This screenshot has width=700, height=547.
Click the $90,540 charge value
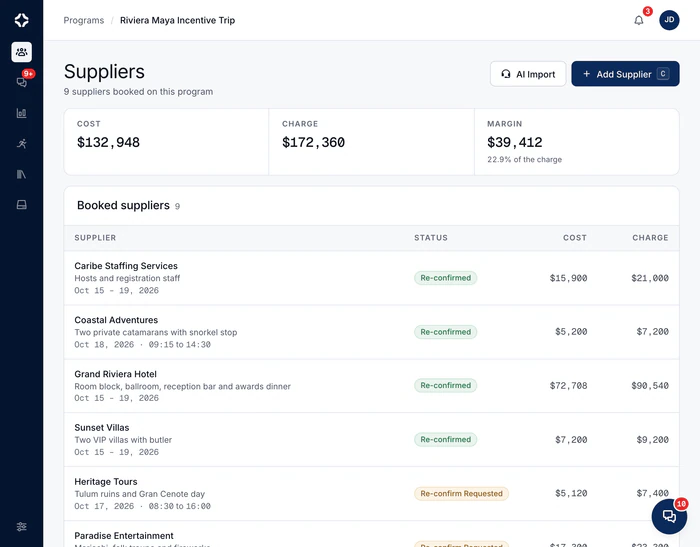point(650,386)
